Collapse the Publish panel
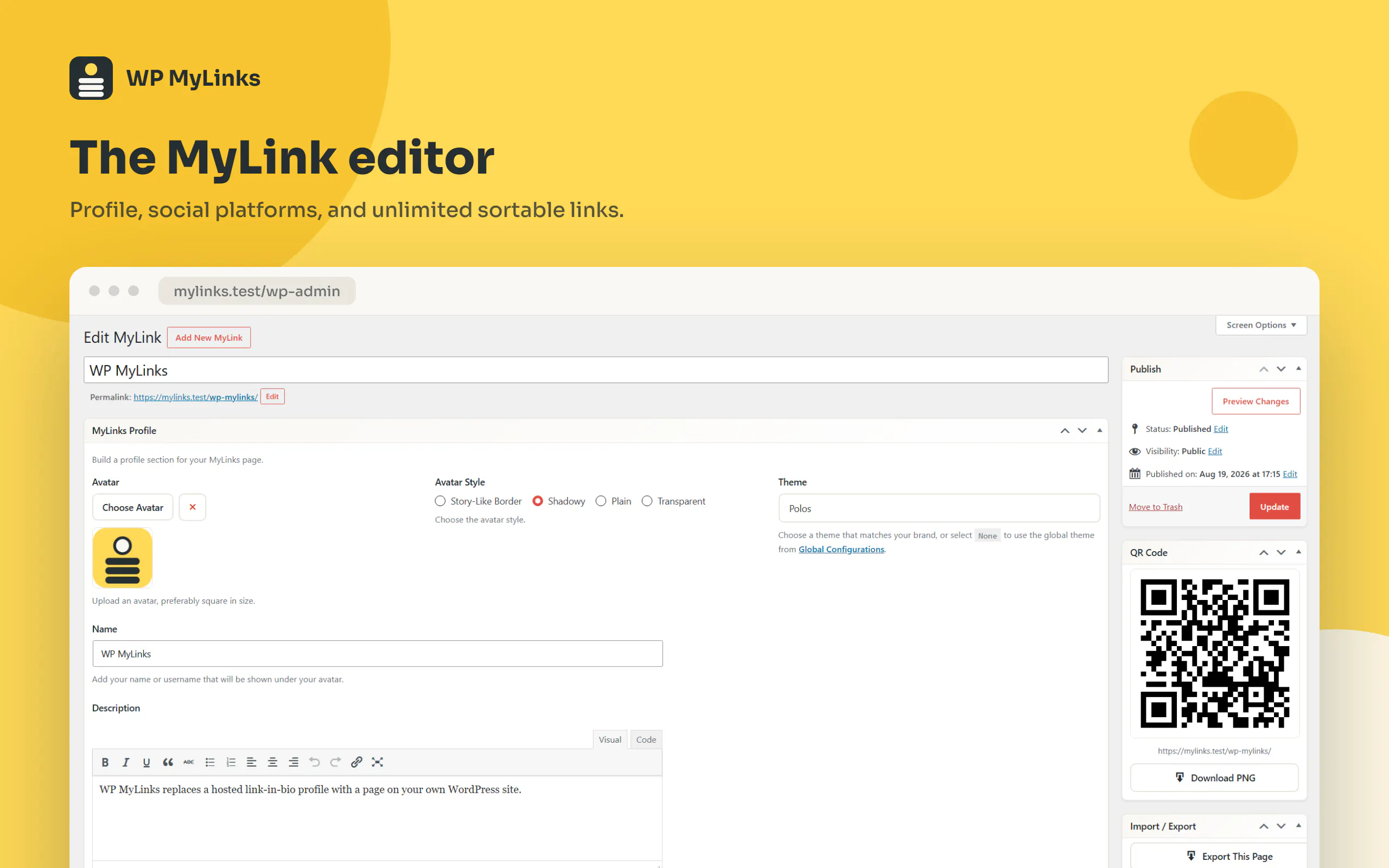The height and width of the screenshot is (868, 1389). click(1298, 369)
